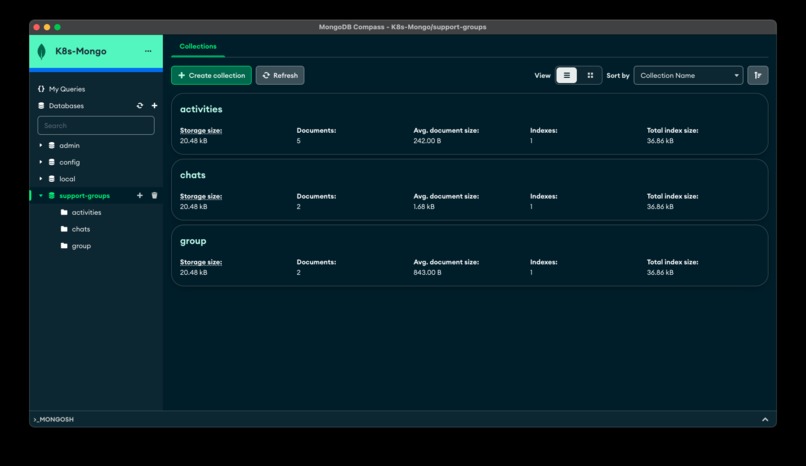806x466 pixels.
Task: Drop the support-groups database with trash icon
Action: coord(154,195)
